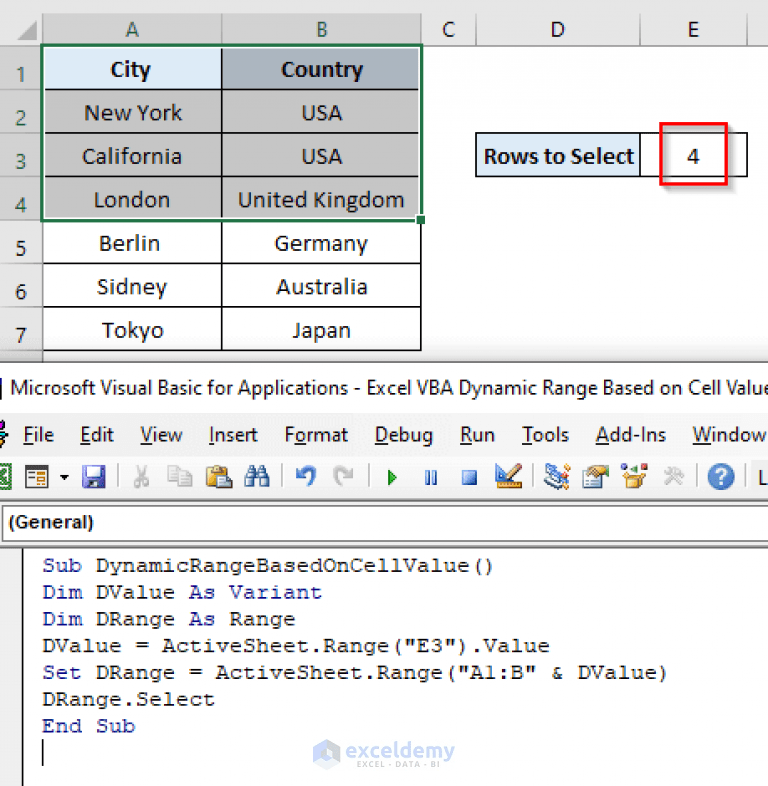Select column C header
The image size is (768, 786).
[449, 30]
